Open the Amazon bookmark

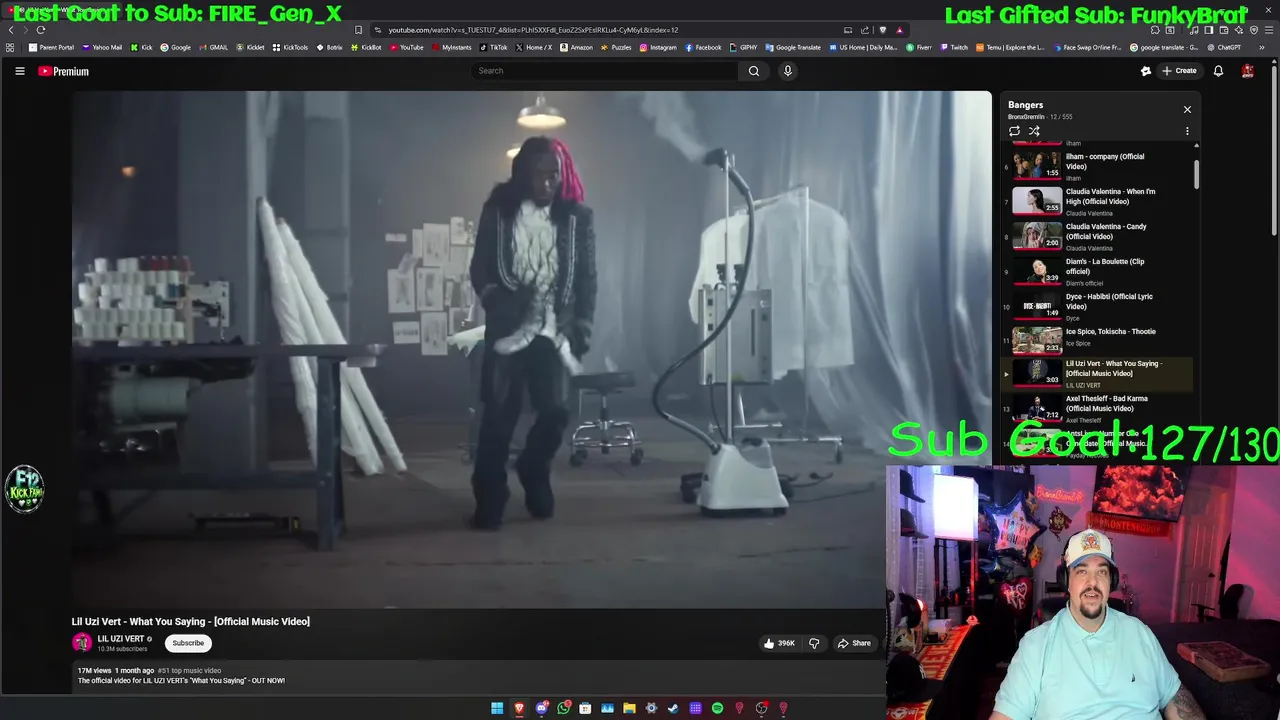577,47
